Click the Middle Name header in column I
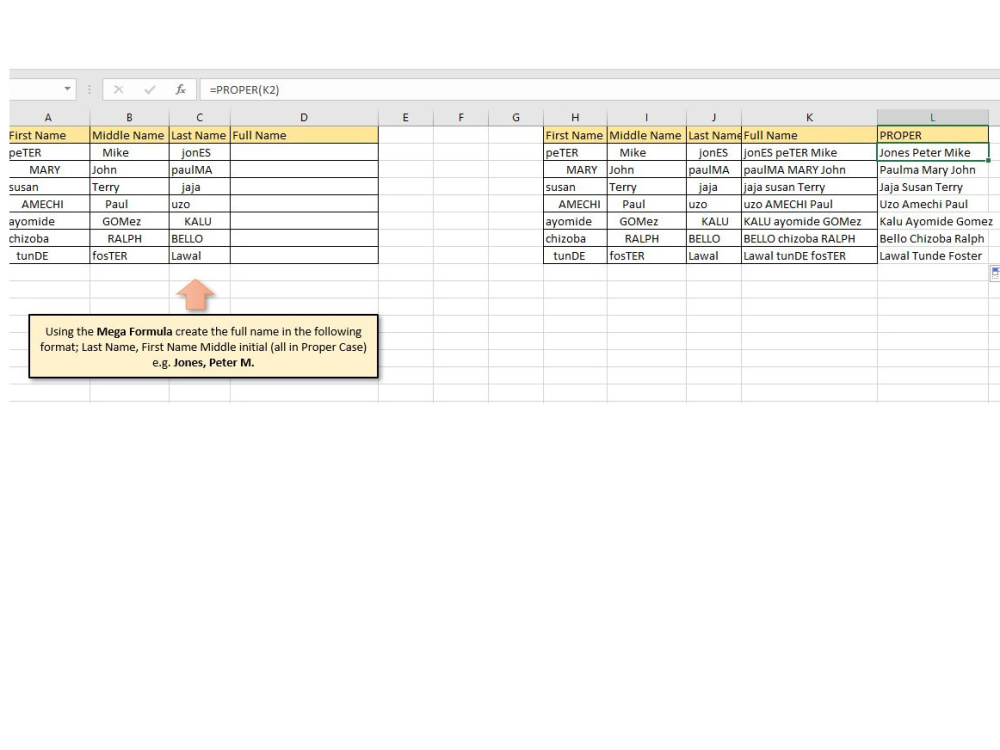The height and width of the screenshot is (750, 1000). click(647, 135)
